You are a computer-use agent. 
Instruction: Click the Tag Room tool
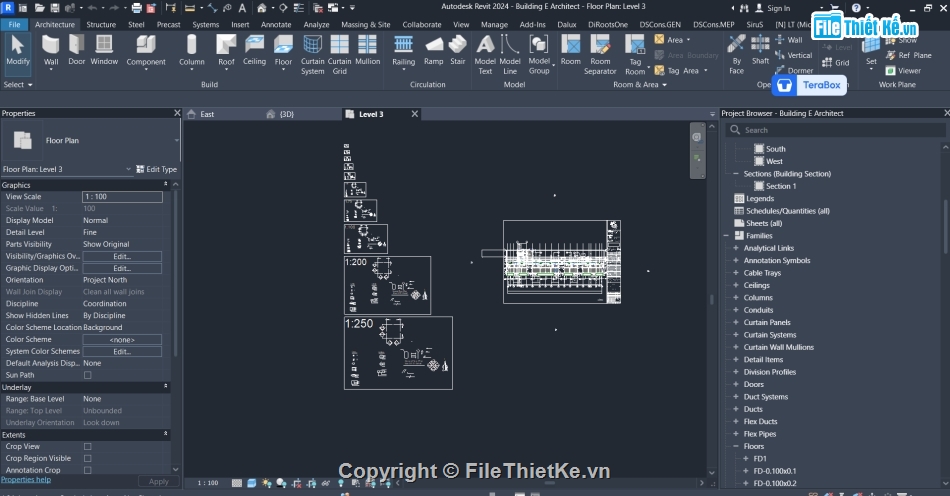(635, 55)
